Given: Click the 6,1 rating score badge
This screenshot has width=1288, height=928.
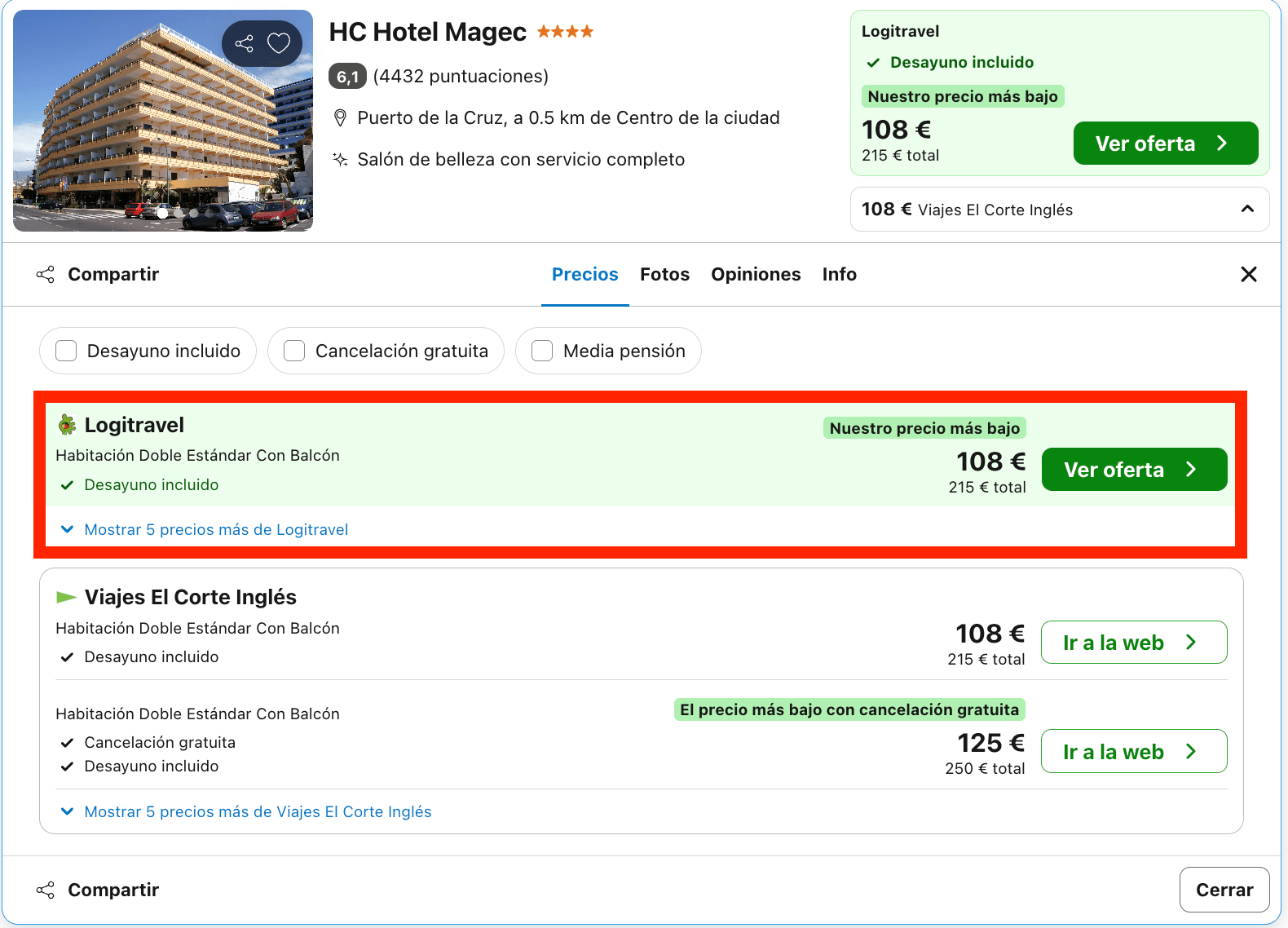Looking at the screenshot, I should coord(347,77).
